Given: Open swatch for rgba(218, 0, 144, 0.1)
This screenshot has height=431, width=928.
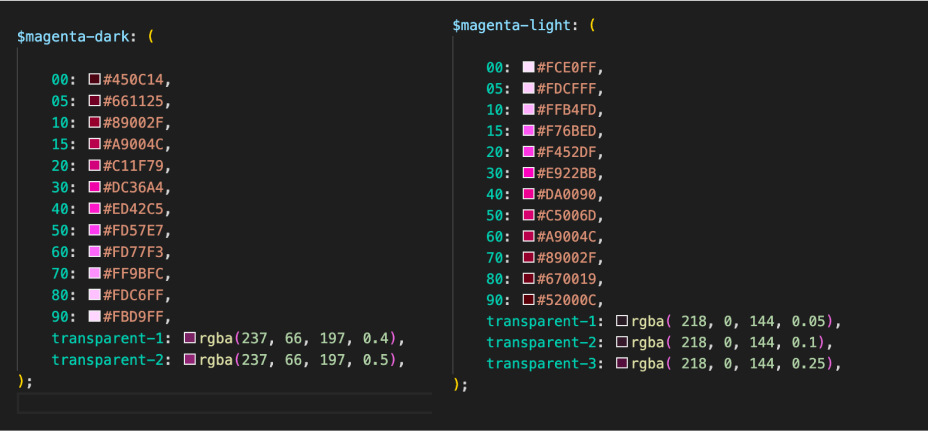Looking at the screenshot, I should point(622,342).
